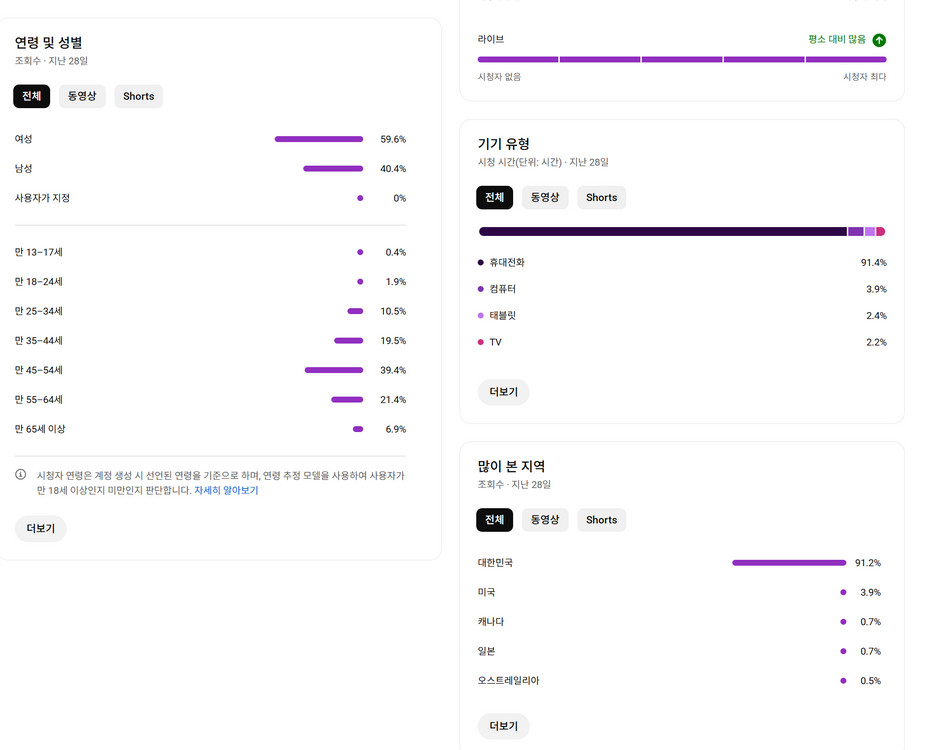Click the 만 45–54세 bar
Viewport: 934px width, 750px height.
tap(334, 370)
